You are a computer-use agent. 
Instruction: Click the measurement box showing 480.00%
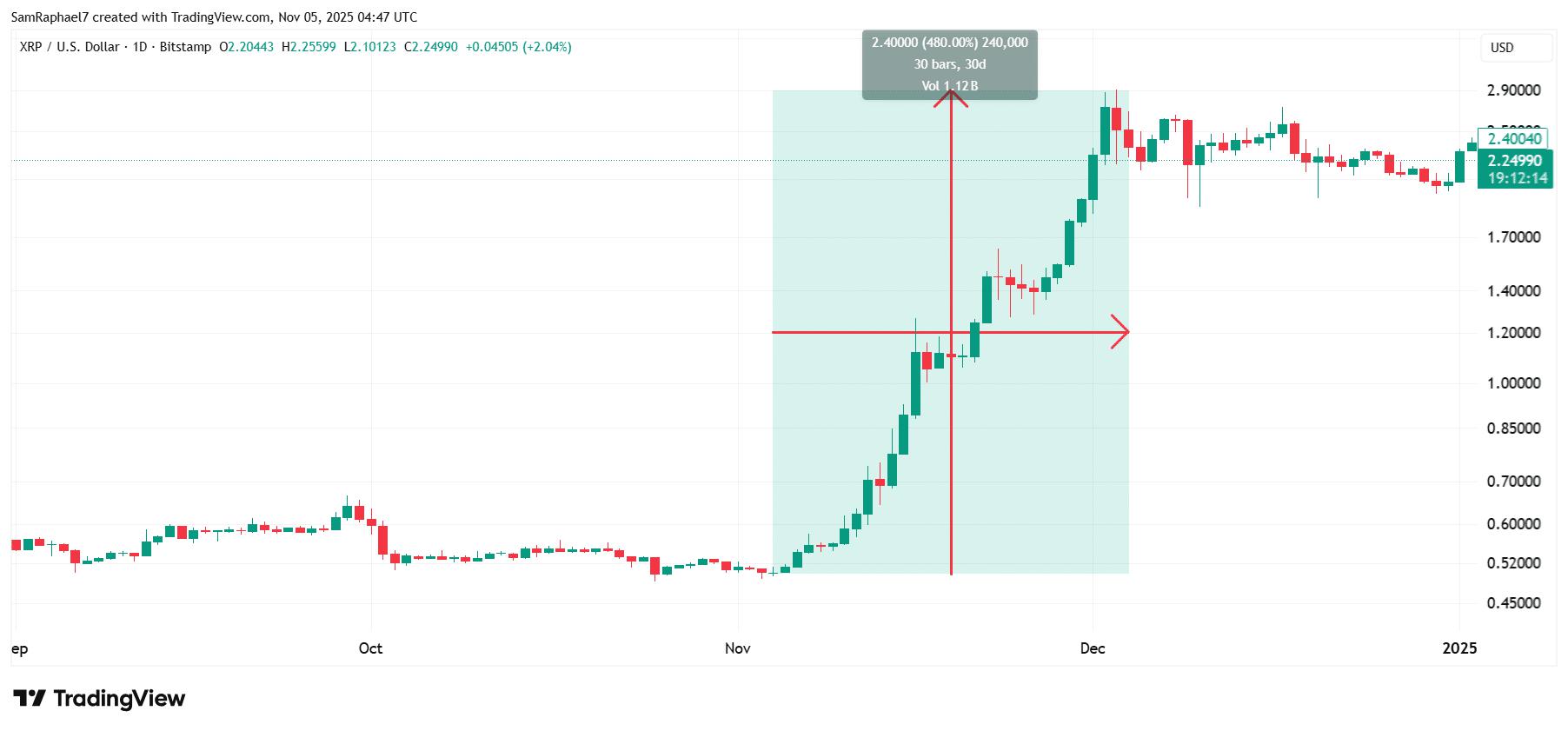tap(949, 42)
